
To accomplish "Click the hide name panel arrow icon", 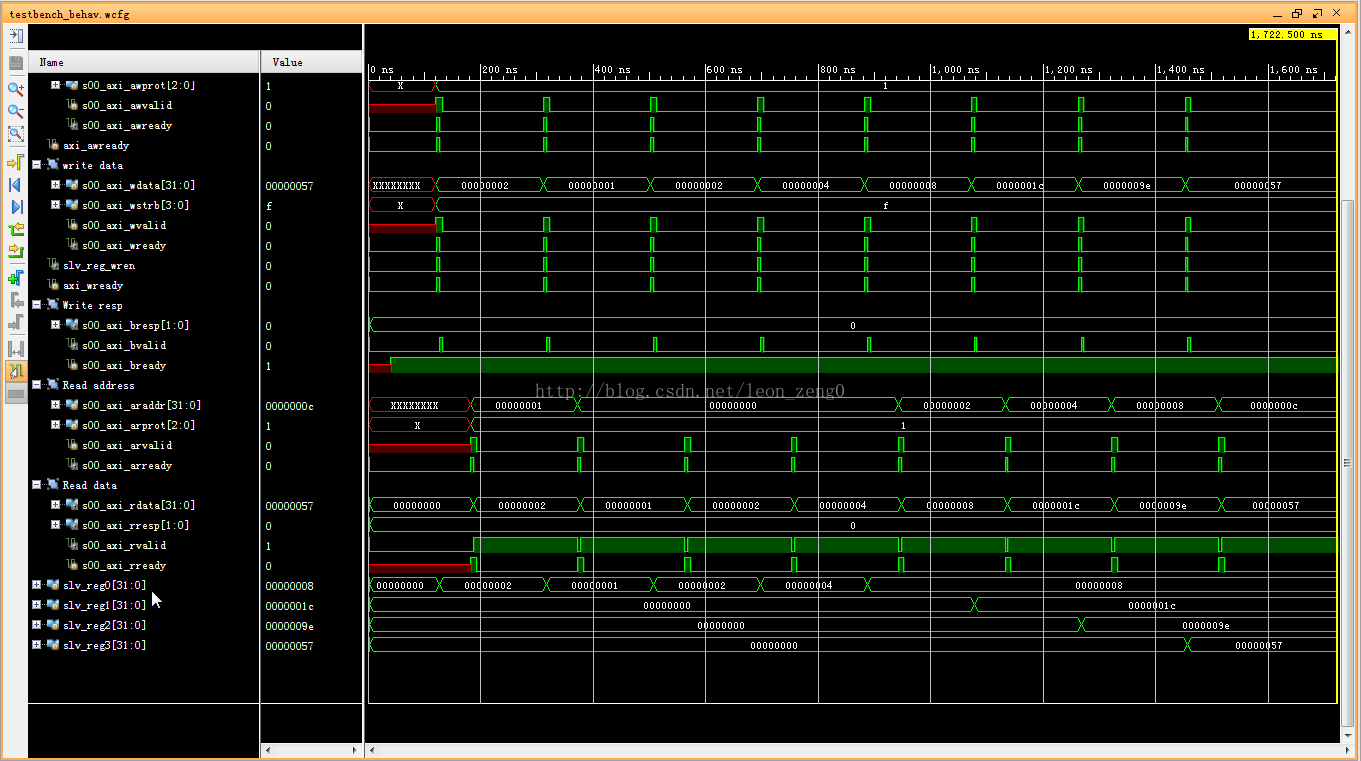I will point(16,36).
